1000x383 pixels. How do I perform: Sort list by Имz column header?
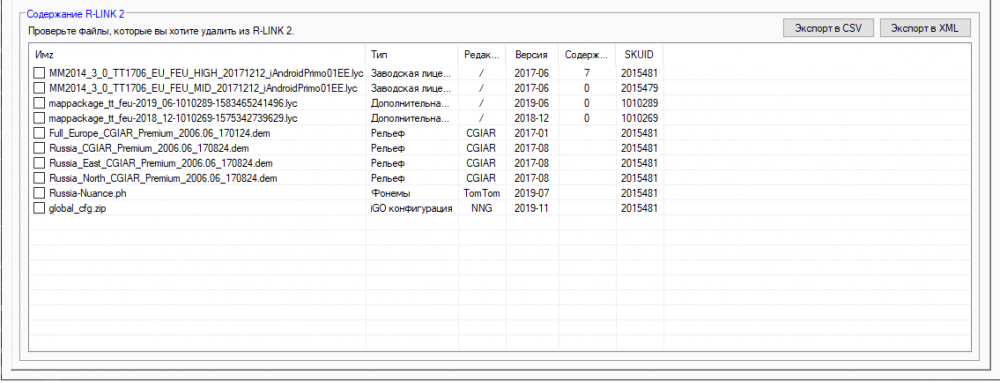pos(198,54)
